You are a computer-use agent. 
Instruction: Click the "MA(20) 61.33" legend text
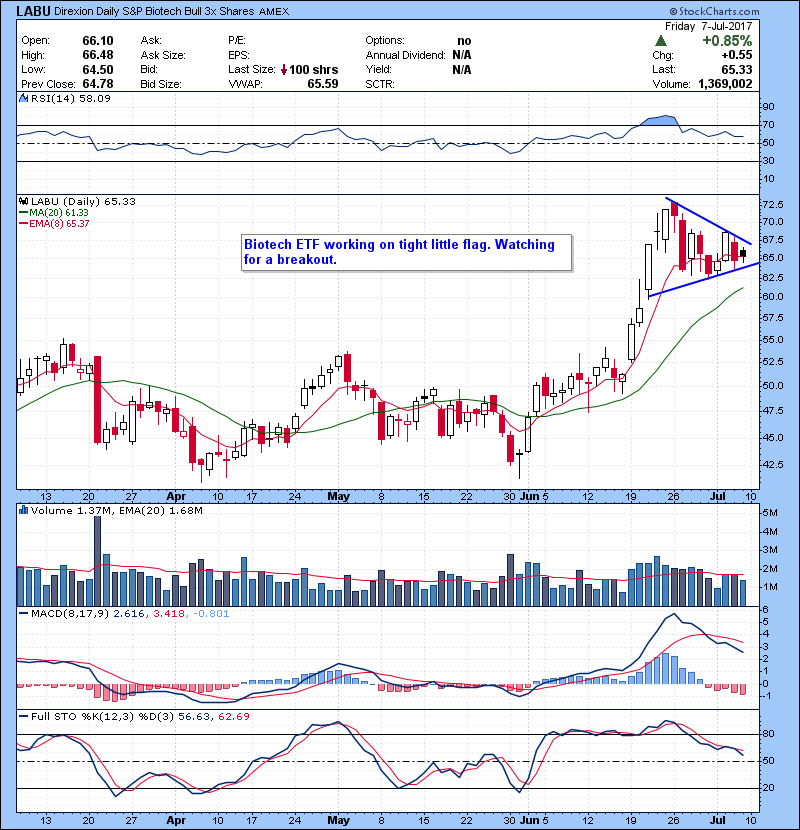click(59, 213)
